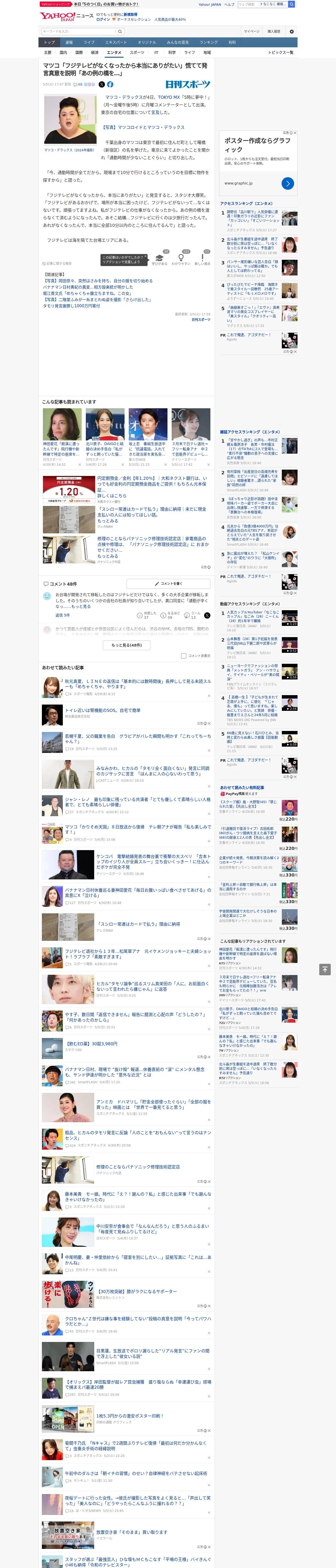Click the scroll-to-top arrow button
This screenshot has height=1568, width=336.
point(325,969)
